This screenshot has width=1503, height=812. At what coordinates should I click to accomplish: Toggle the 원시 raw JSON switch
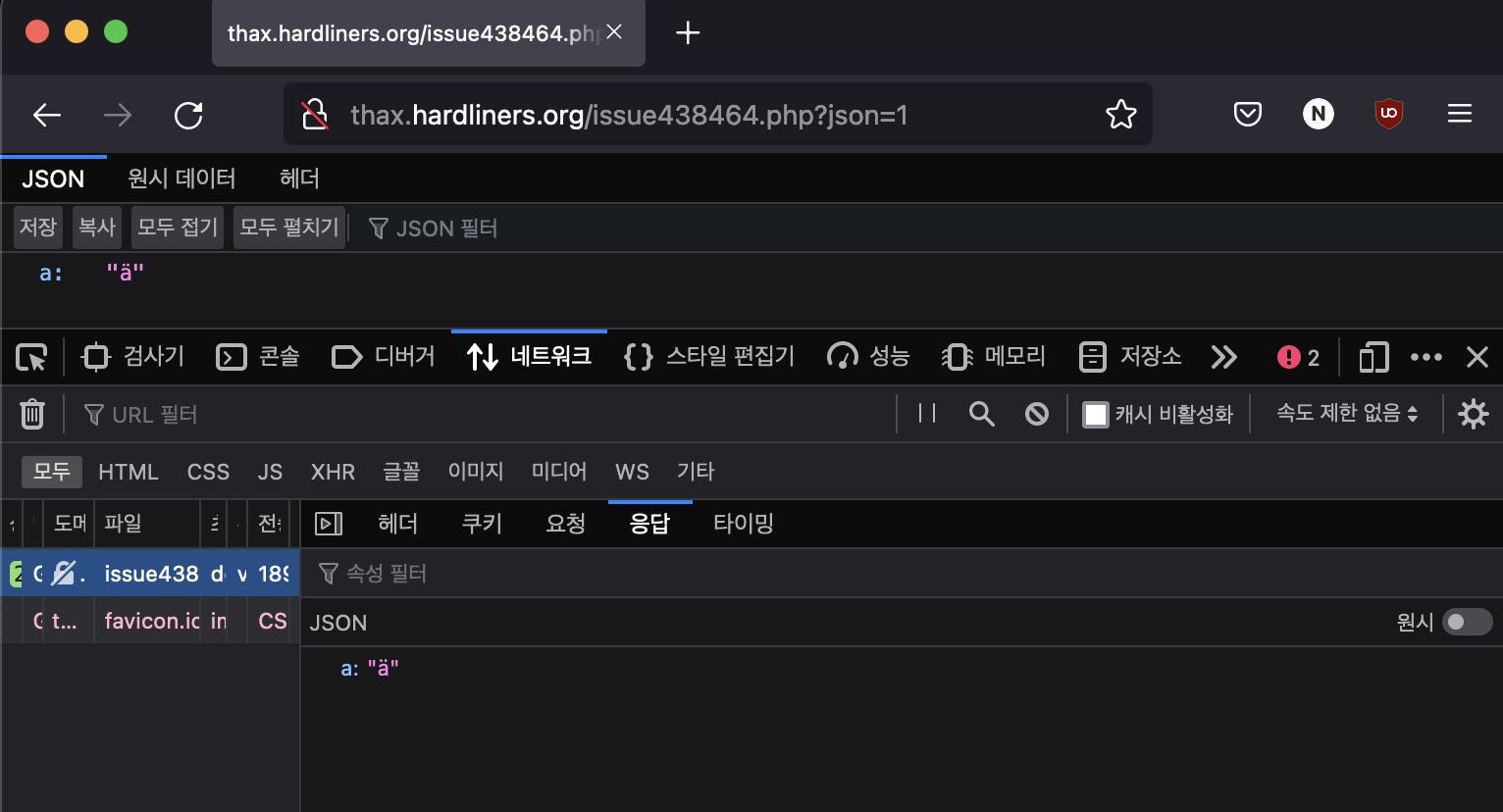coord(1468,622)
